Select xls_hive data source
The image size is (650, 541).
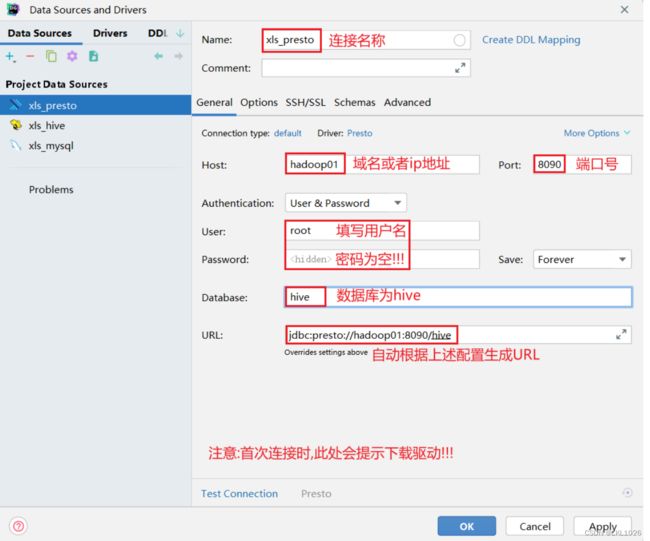[48, 125]
